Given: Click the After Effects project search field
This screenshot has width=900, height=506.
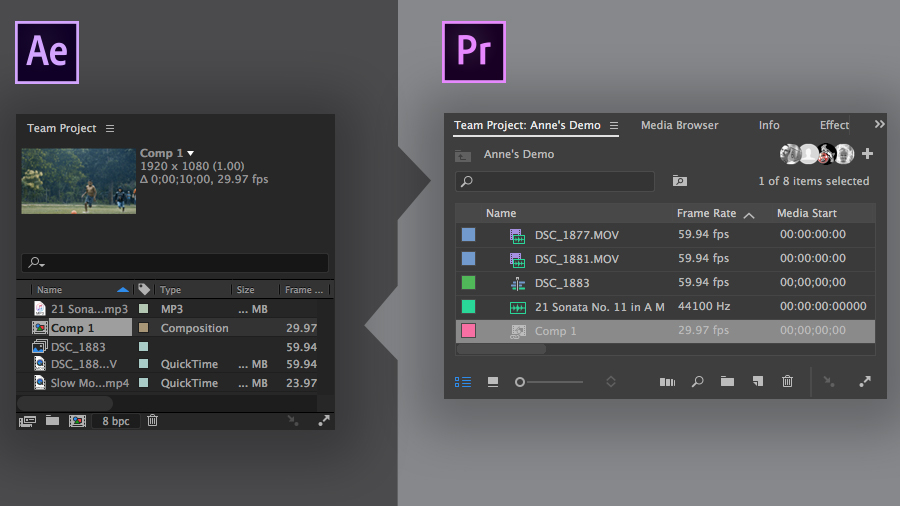Looking at the screenshot, I should click(175, 263).
